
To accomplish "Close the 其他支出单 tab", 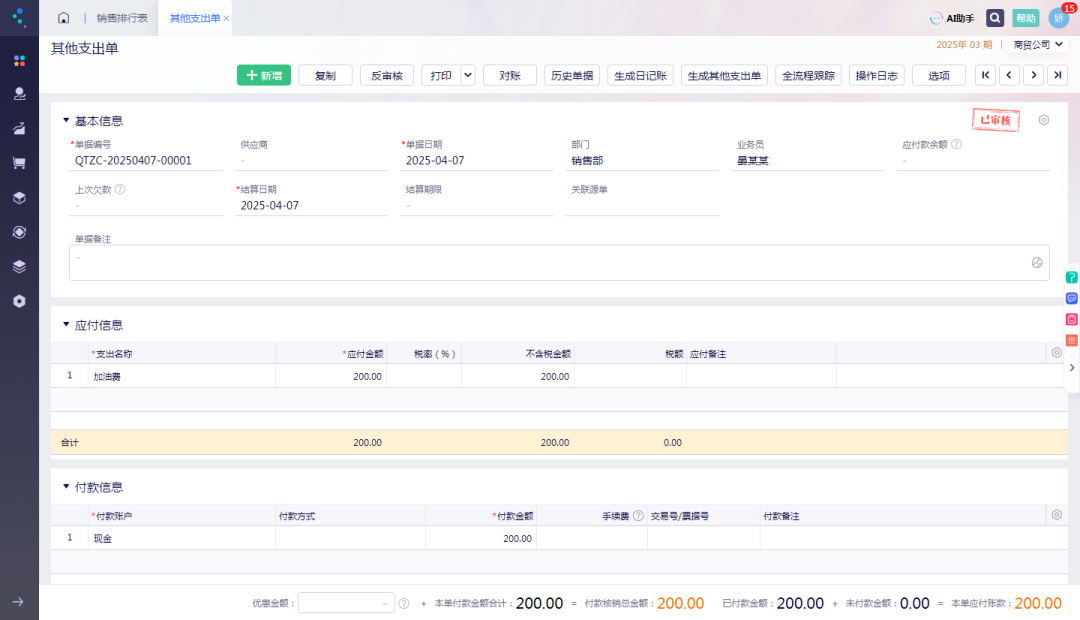I will pos(226,19).
